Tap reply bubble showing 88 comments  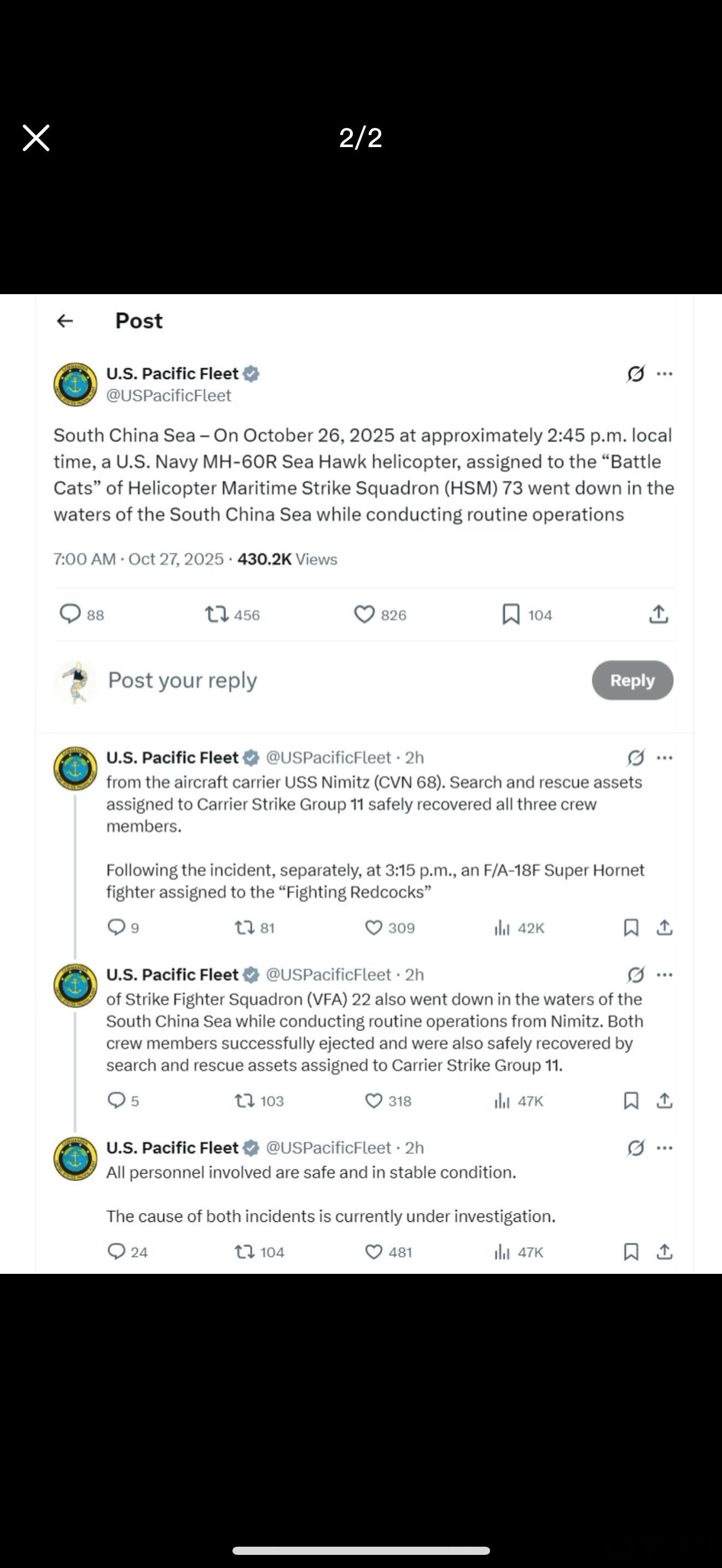pos(71,614)
